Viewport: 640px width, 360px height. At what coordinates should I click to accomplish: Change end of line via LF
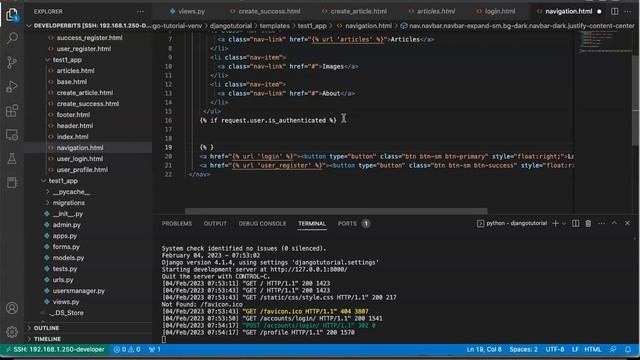tap(575, 349)
